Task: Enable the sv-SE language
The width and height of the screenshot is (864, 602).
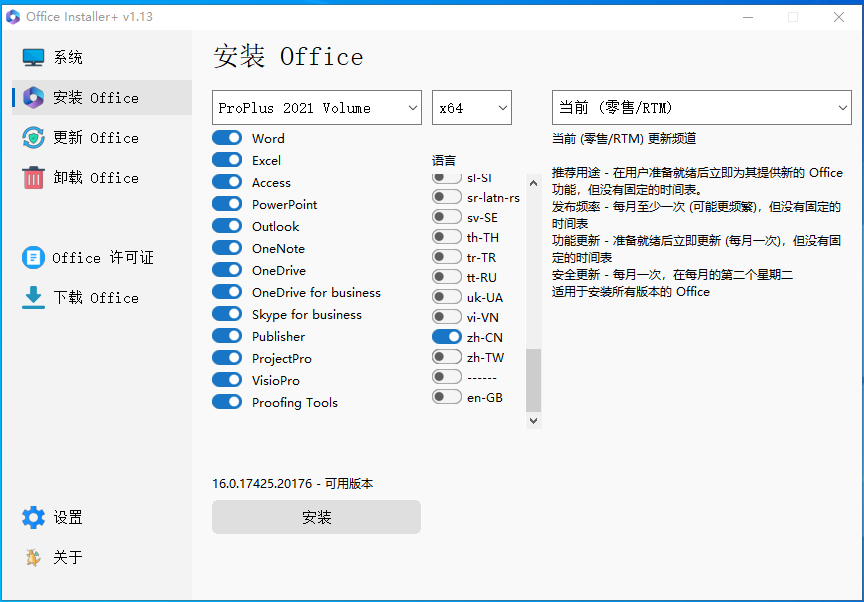Action: pos(447,217)
